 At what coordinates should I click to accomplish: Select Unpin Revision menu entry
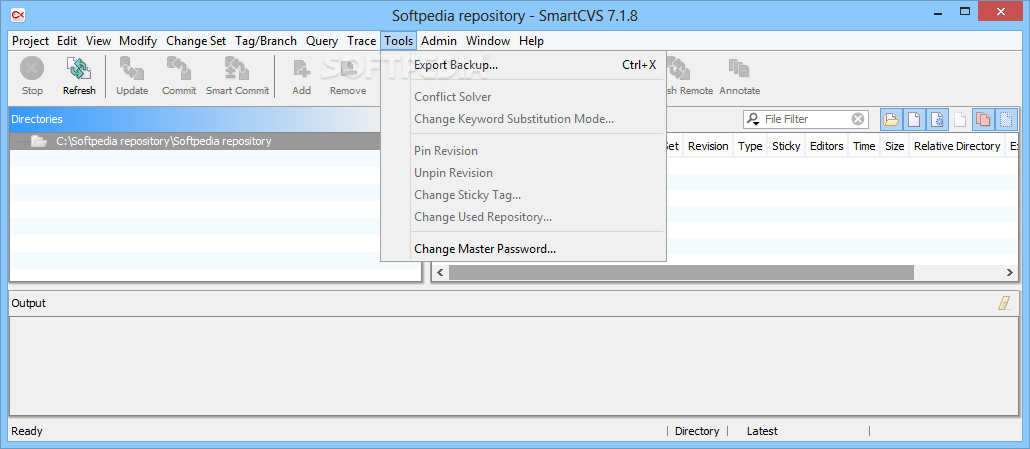tap(524, 173)
